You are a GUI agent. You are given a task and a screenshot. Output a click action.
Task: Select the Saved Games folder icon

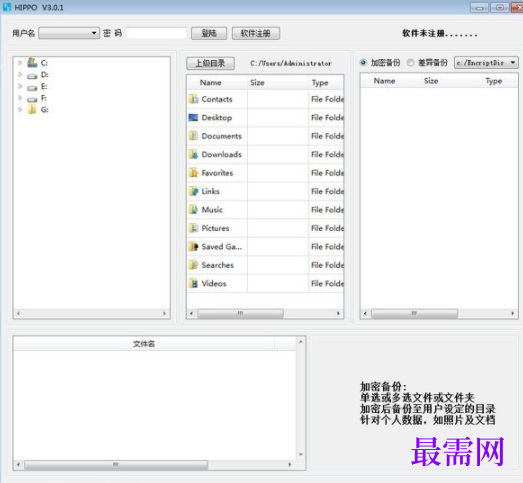click(193, 246)
